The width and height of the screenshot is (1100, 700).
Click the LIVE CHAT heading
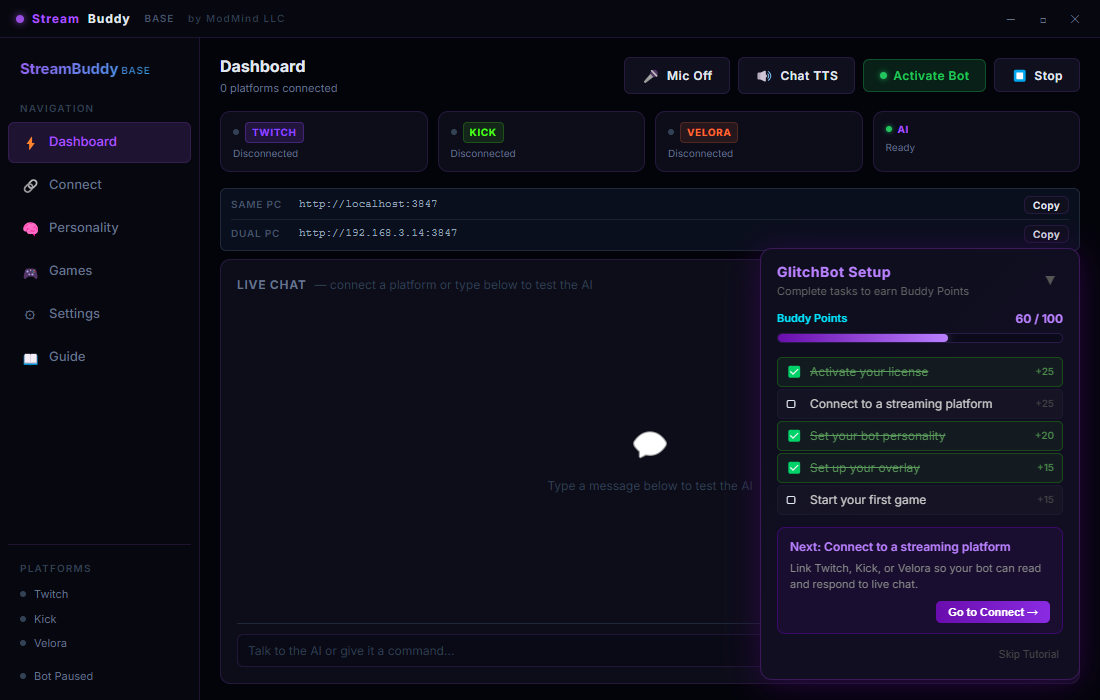tap(271, 285)
